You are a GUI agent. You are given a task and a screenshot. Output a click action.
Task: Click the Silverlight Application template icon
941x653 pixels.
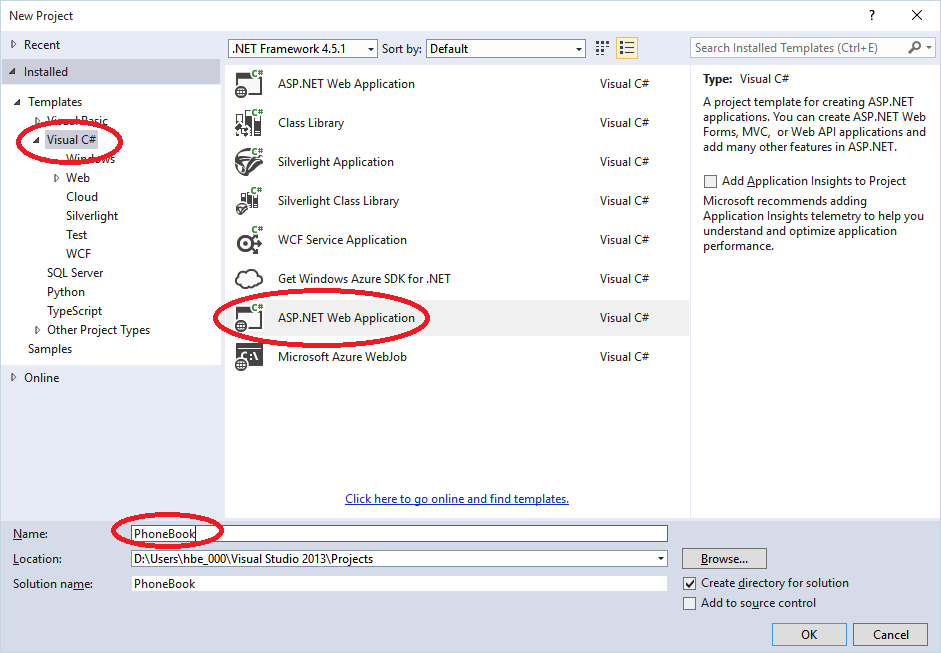pyautogui.click(x=249, y=162)
